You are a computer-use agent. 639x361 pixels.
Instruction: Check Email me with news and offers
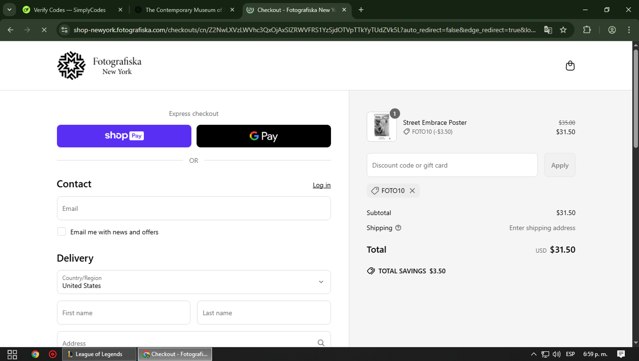[x=62, y=232]
